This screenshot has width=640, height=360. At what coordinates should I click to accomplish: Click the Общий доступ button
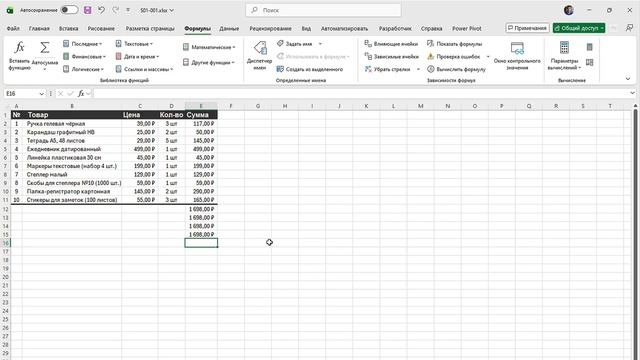click(579, 28)
